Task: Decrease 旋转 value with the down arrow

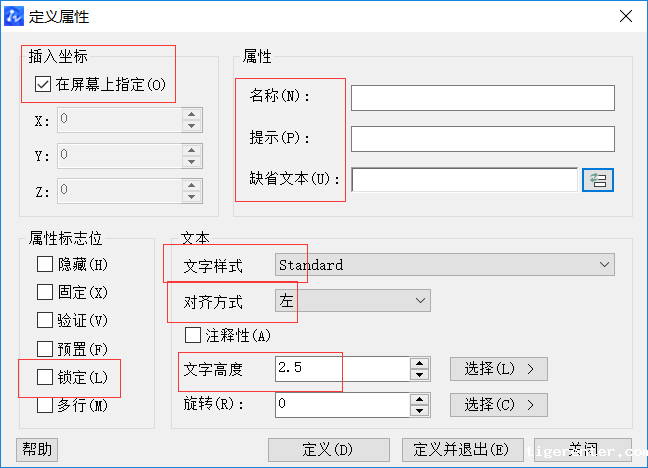Action: tap(420, 410)
